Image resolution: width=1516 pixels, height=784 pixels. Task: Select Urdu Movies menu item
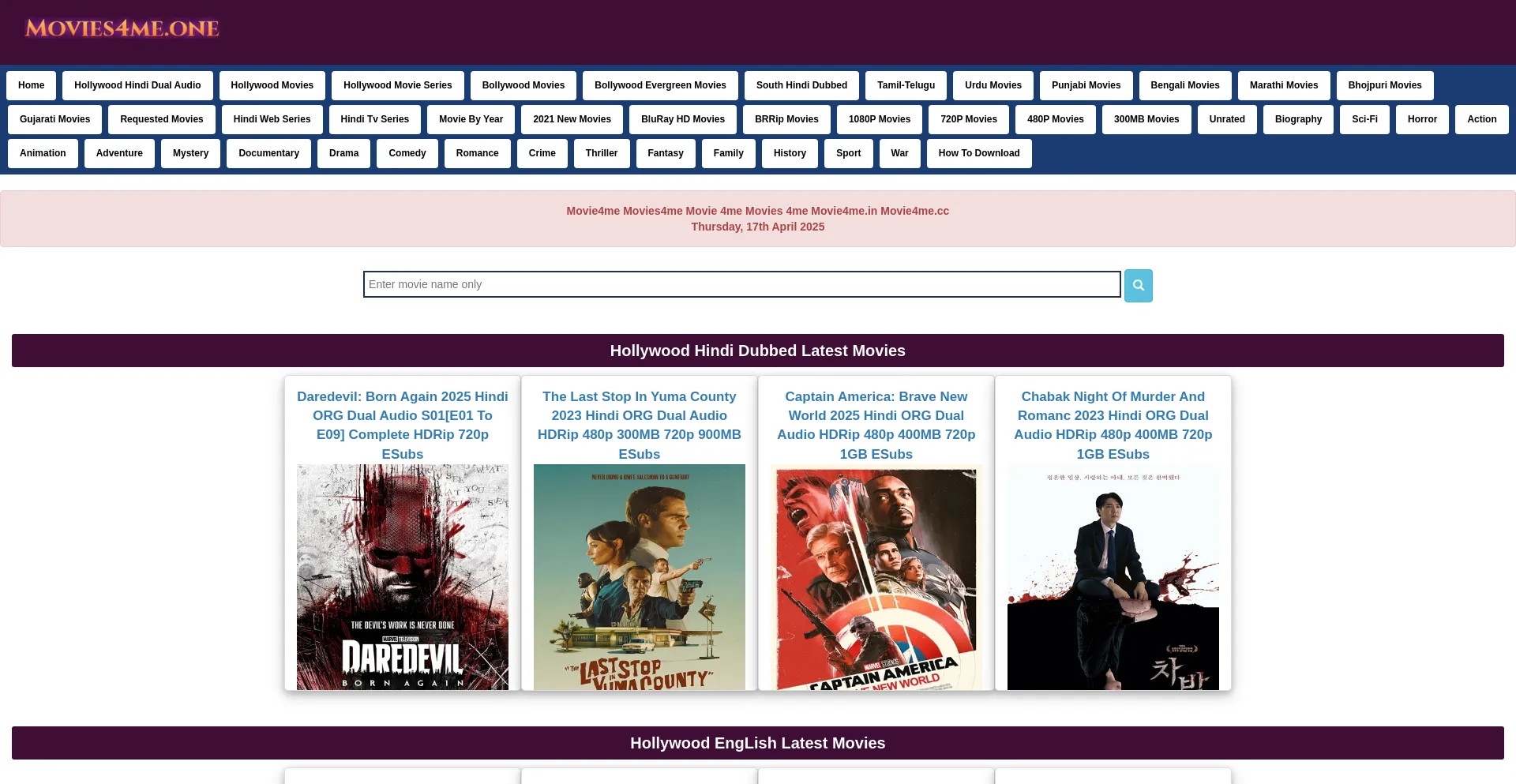point(993,85)
